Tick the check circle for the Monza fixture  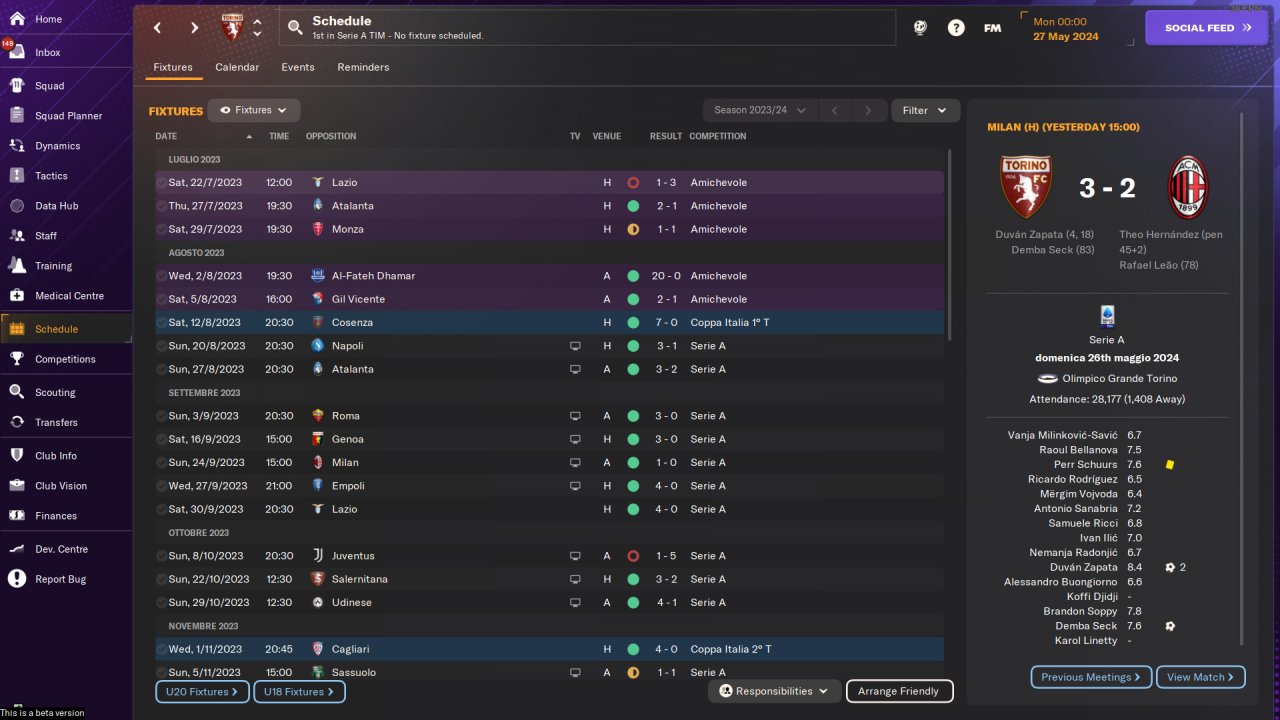162,229
